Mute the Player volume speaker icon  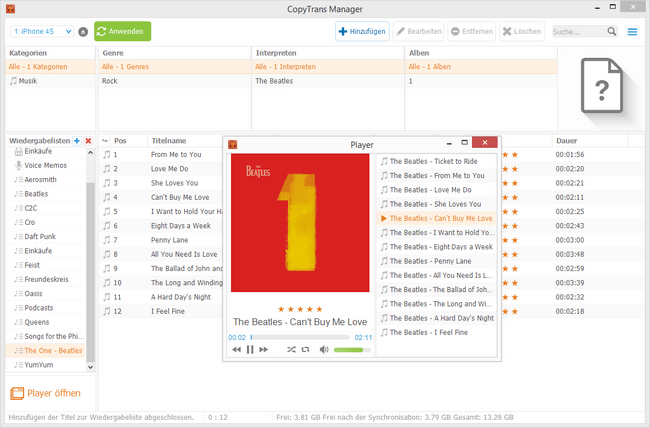(x=324, y=350)
